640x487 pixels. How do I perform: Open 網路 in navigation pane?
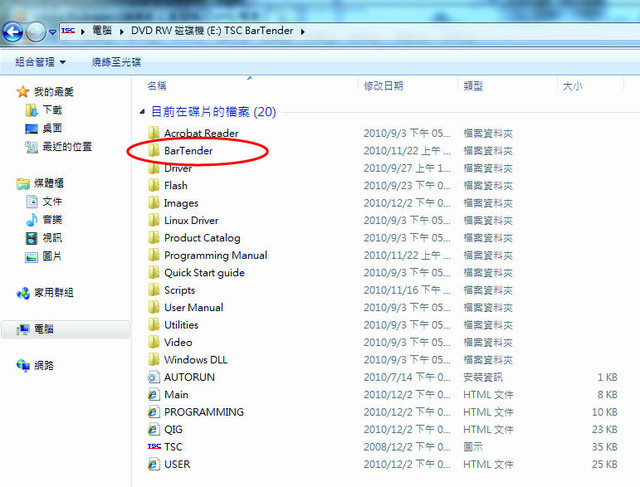tap(44, 365)
